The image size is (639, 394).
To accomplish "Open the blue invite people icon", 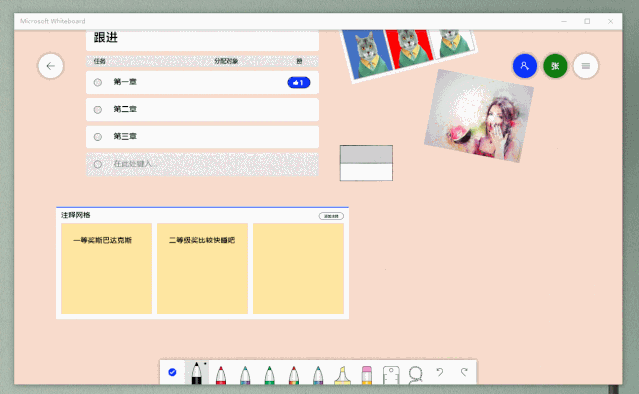I will [x=524, y=66].
